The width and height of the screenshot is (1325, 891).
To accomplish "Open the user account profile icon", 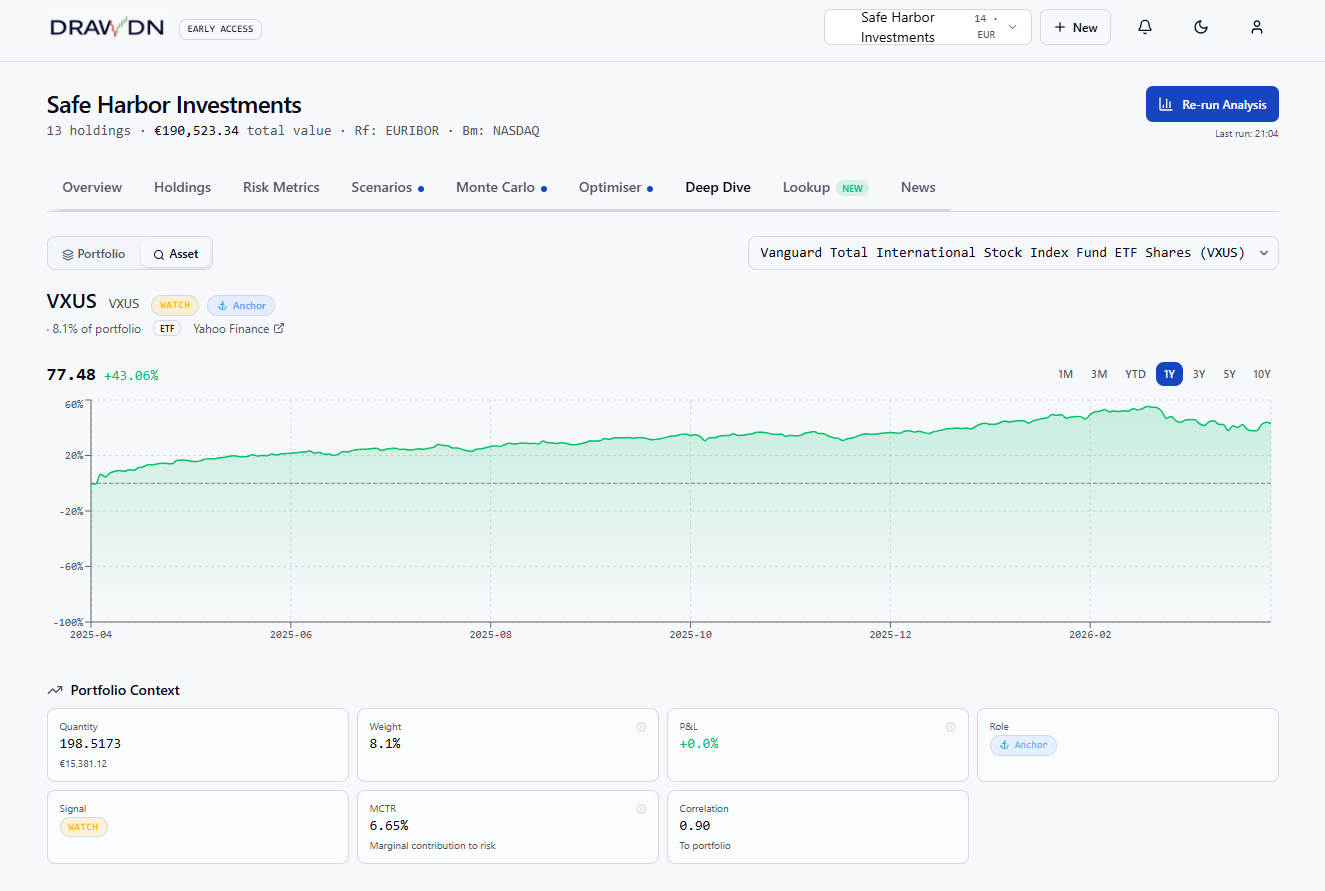I will pos(1257,28).
